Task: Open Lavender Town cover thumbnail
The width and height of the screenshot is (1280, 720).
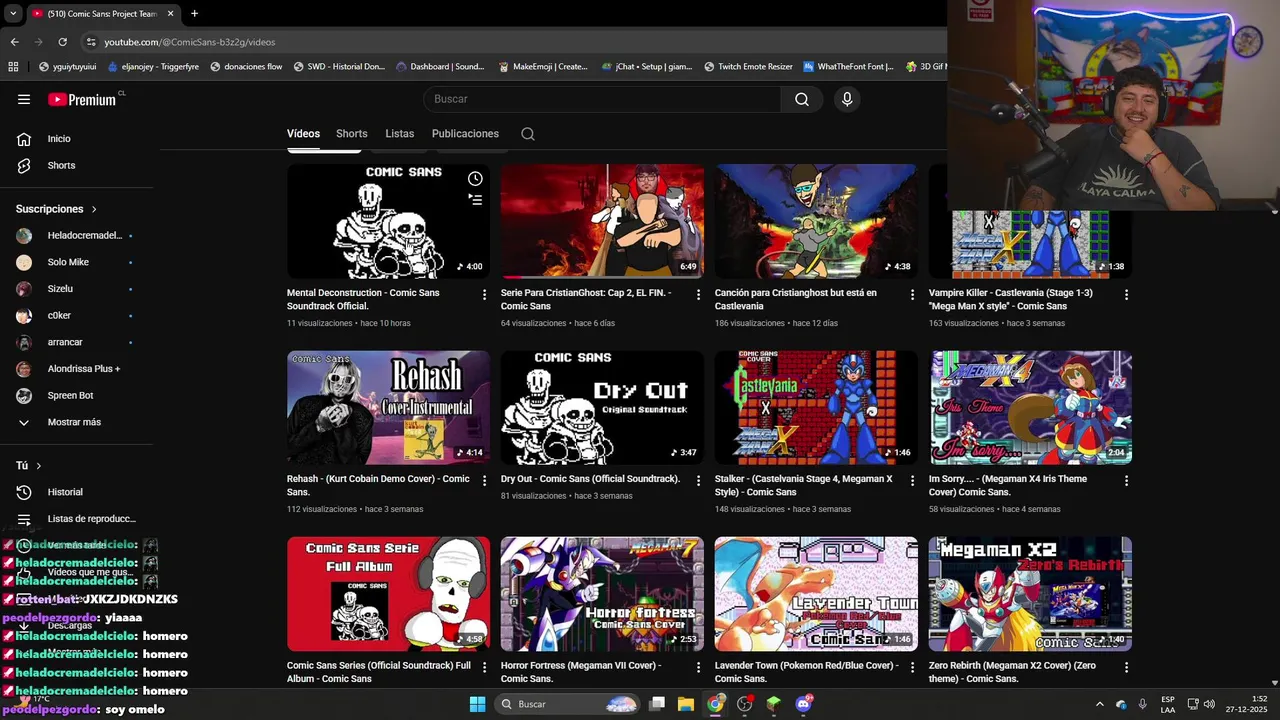Action: click(816, 593)
